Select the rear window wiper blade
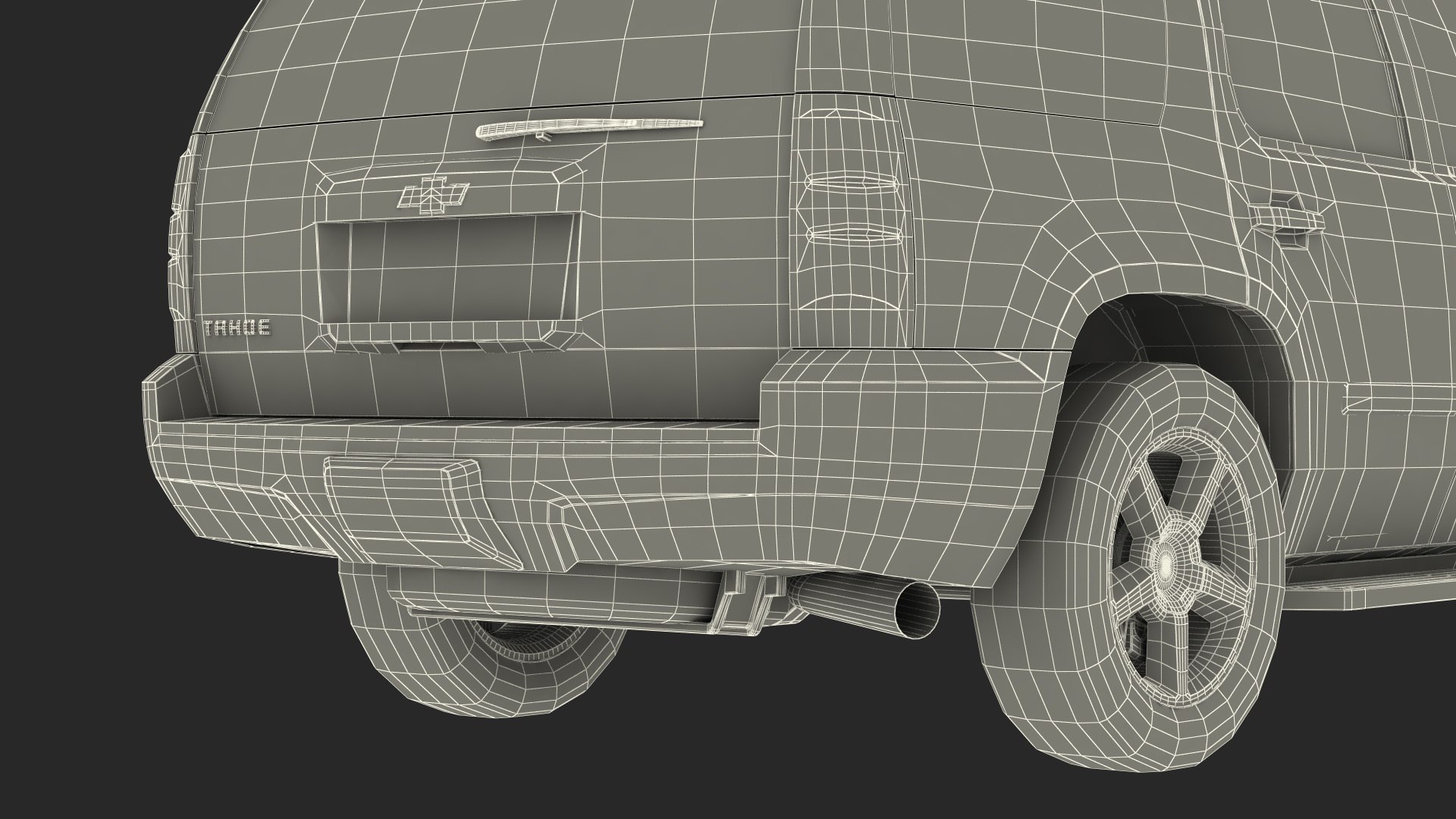This screenshot has height=819, width=1456. pos(588,128)
